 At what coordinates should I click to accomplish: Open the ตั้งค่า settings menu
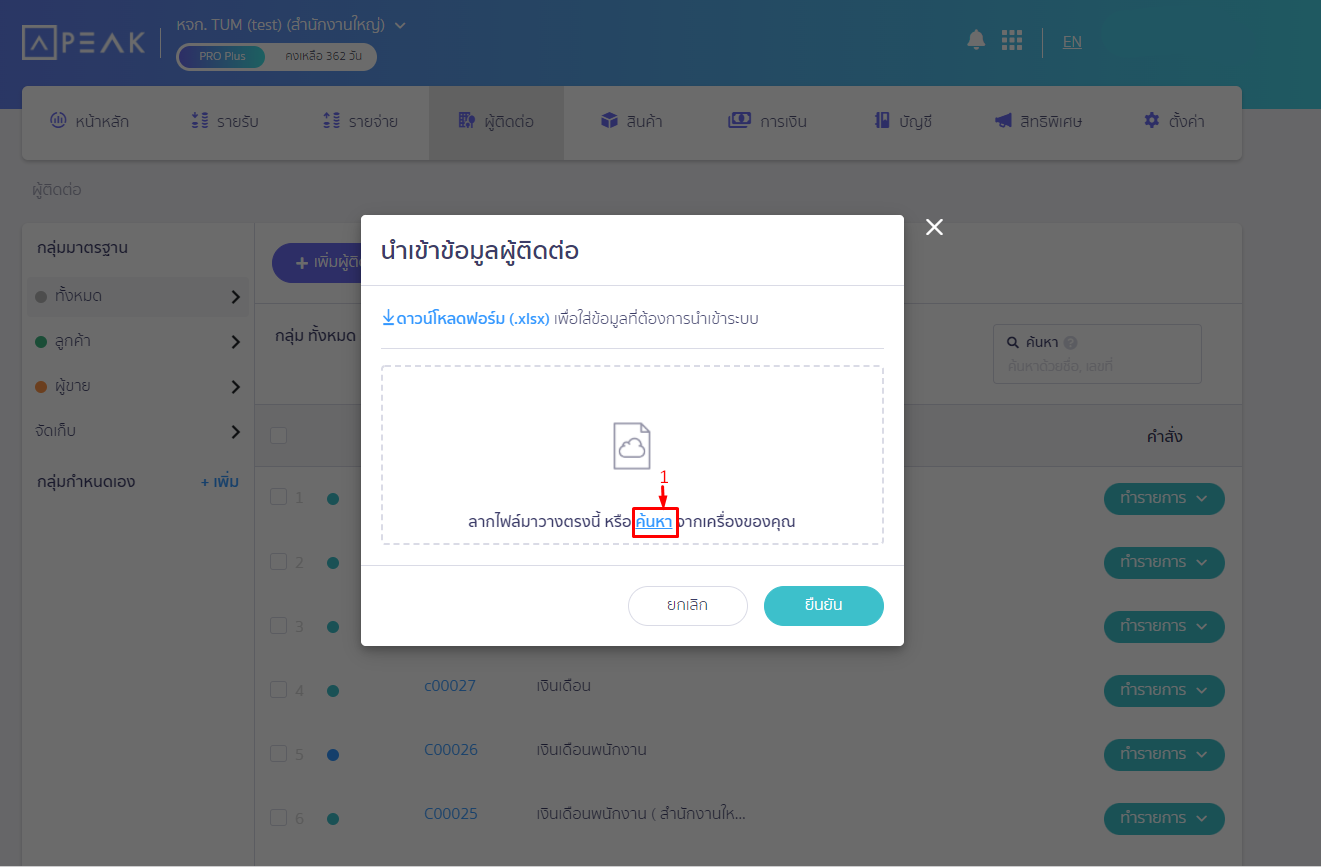click(x=1174, y=122)
